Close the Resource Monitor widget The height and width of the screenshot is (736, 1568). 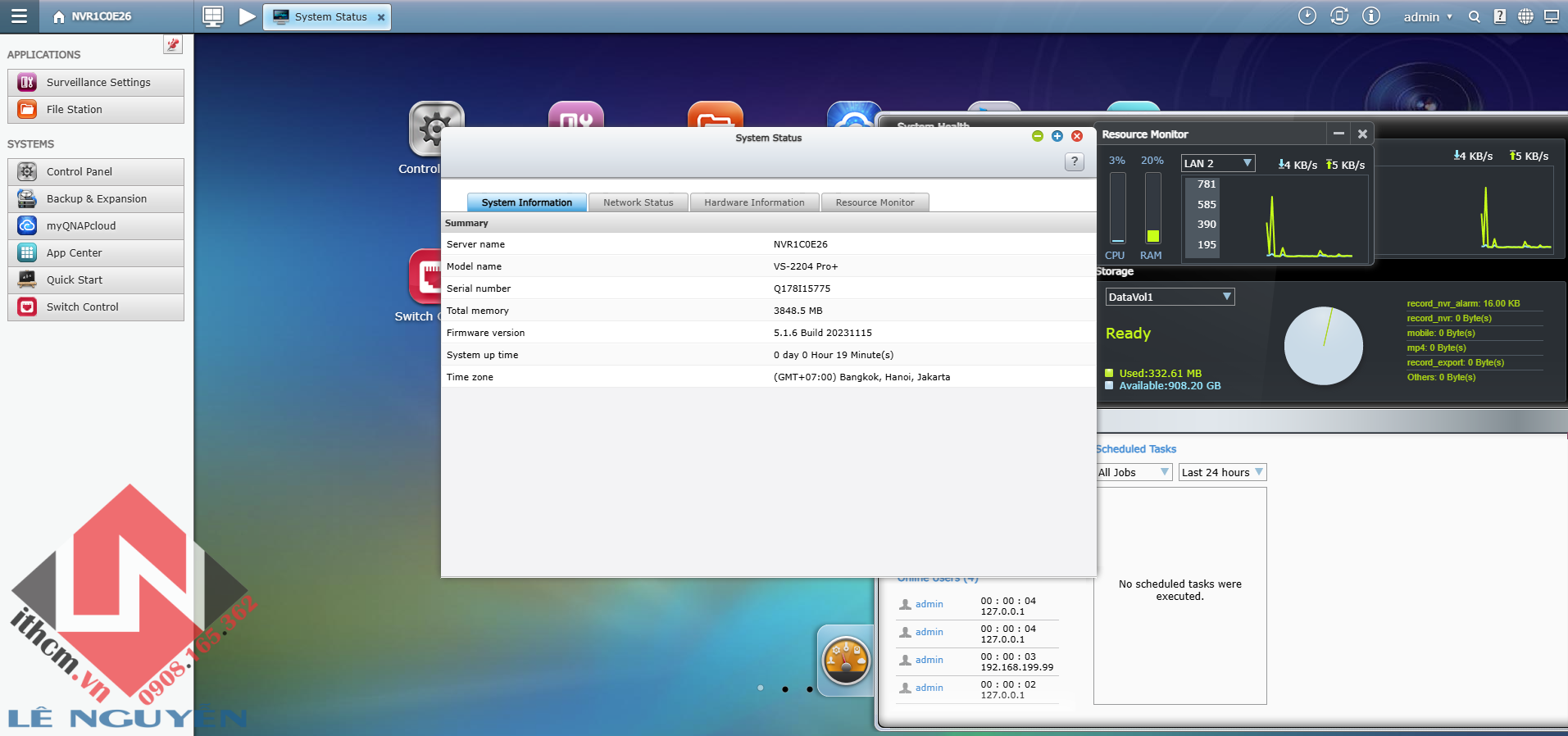point(1362,134)
